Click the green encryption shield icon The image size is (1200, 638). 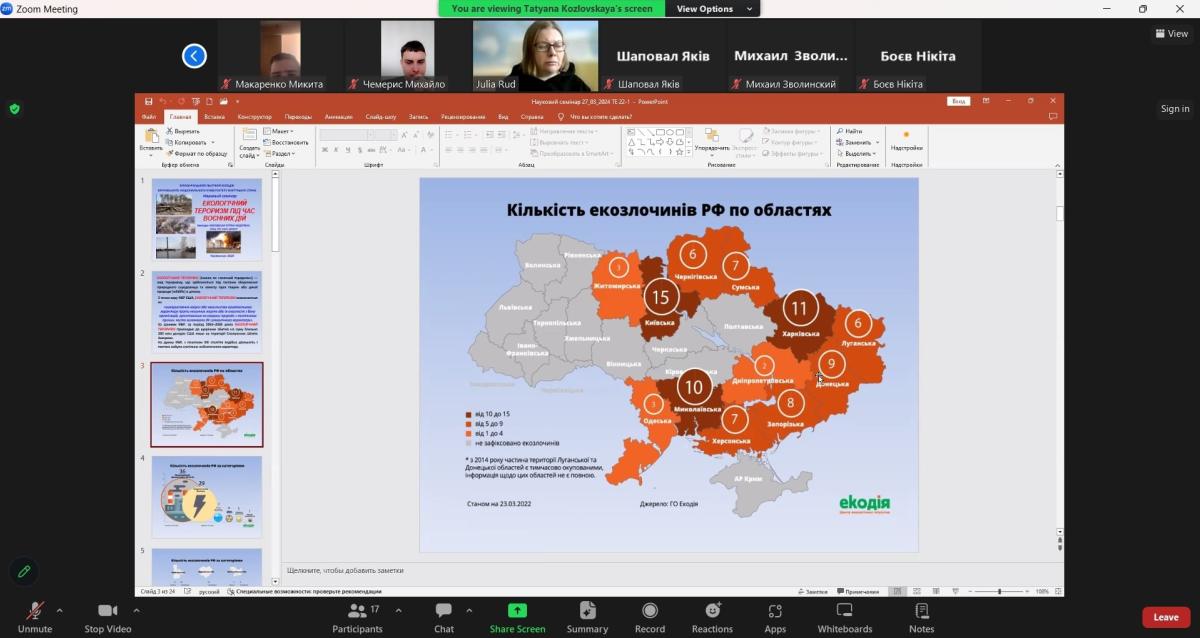[x=14, y=109]
